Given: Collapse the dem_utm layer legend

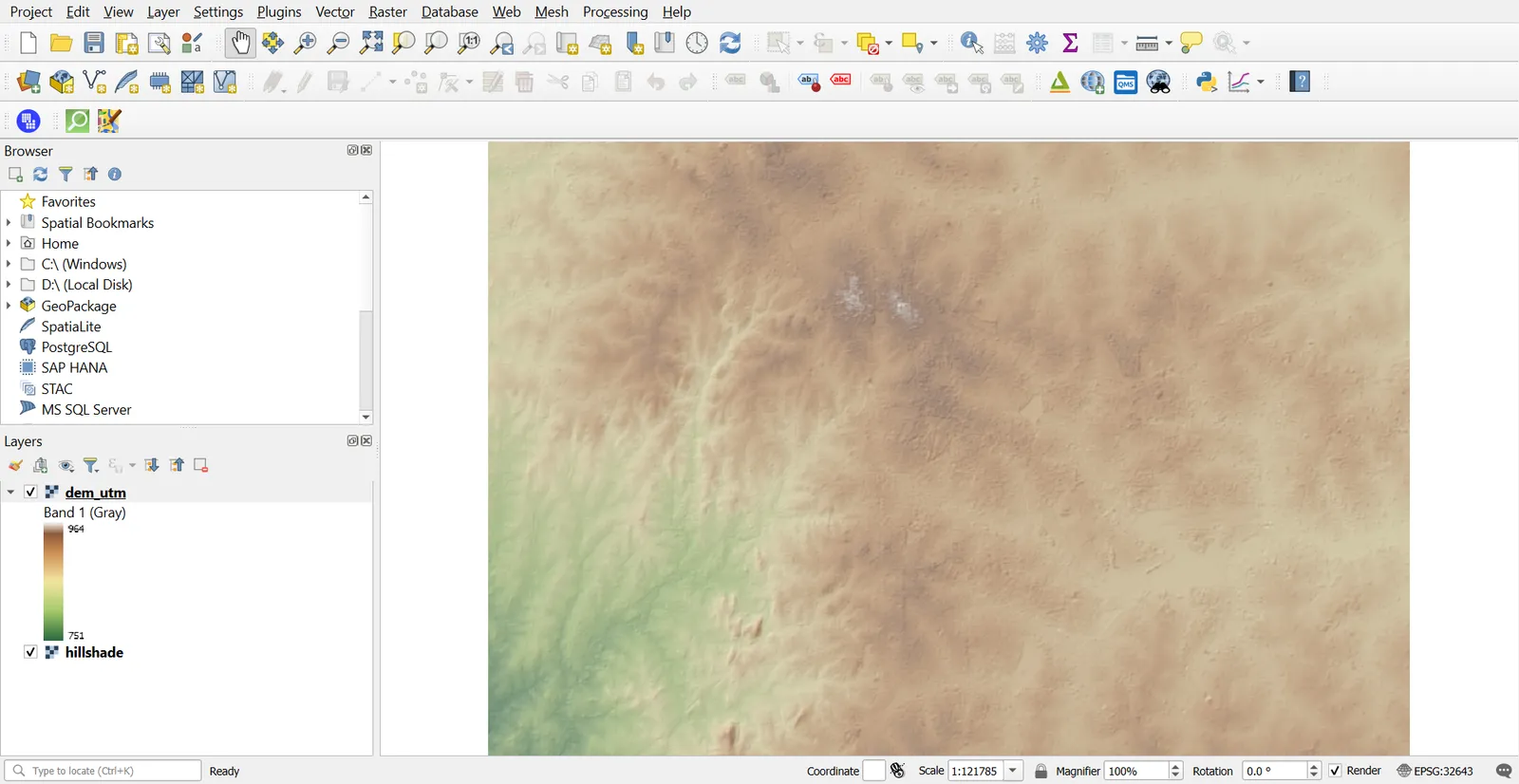Looking at the screenshot, I should point(10,492).
